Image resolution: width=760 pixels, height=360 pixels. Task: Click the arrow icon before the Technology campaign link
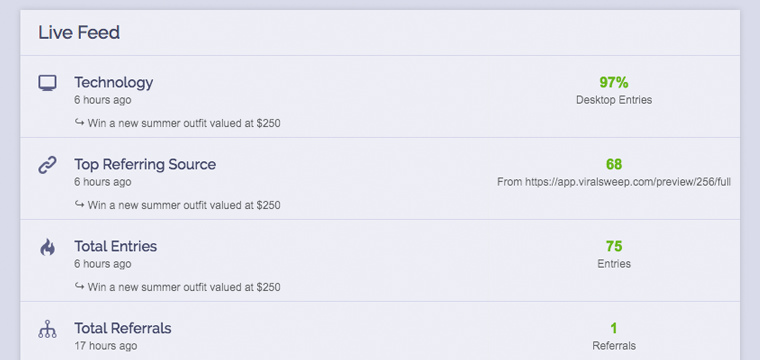pos(79,123)
